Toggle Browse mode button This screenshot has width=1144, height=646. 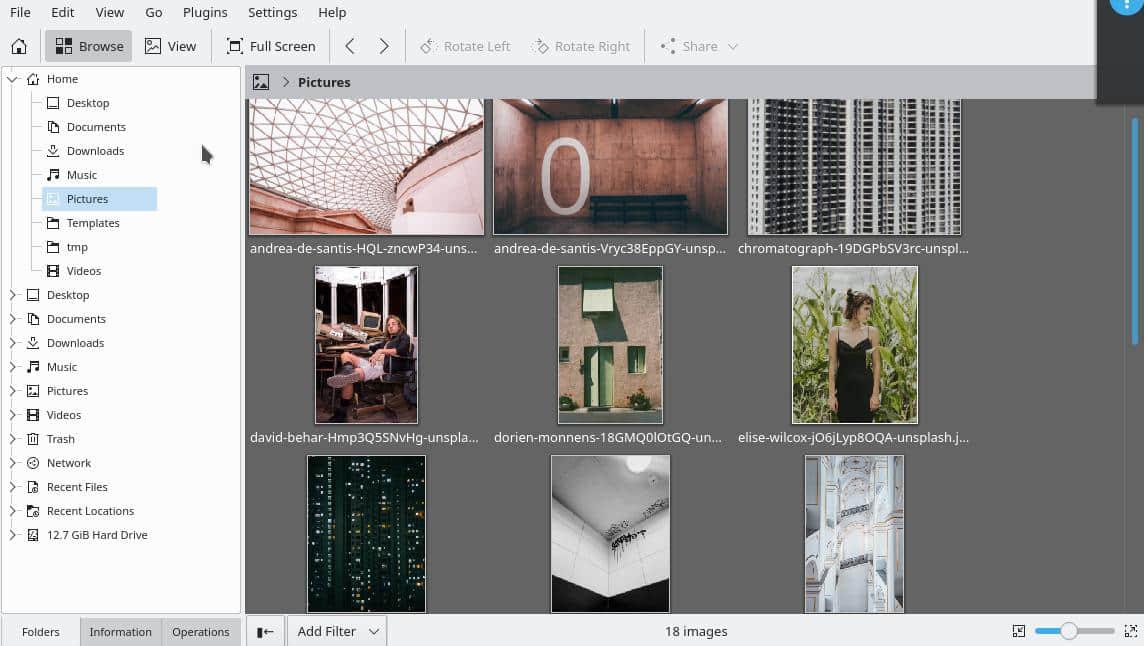tap(89, 46)
